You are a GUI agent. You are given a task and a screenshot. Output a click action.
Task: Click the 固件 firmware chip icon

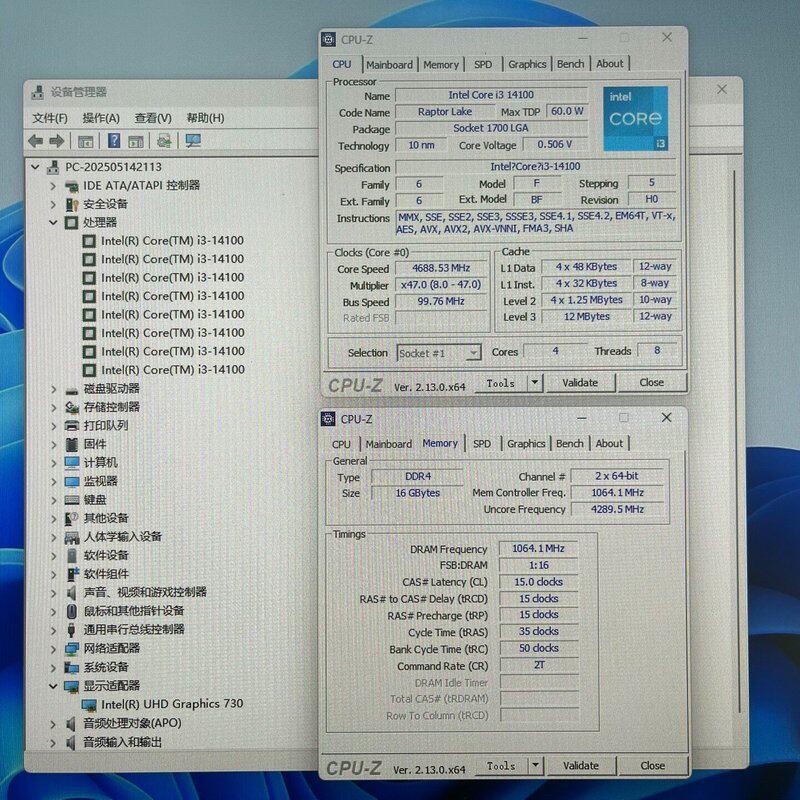pyautogui.click(x=71, y=444)
